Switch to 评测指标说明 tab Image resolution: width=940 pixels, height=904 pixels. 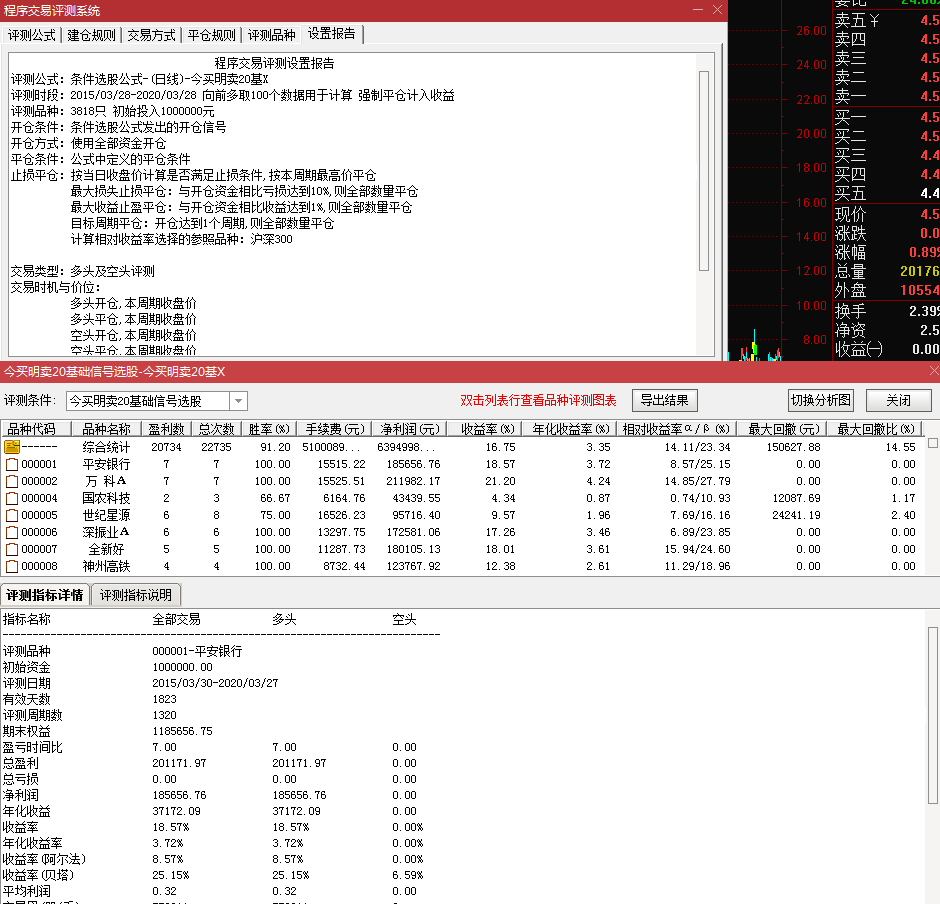[136, 595]
